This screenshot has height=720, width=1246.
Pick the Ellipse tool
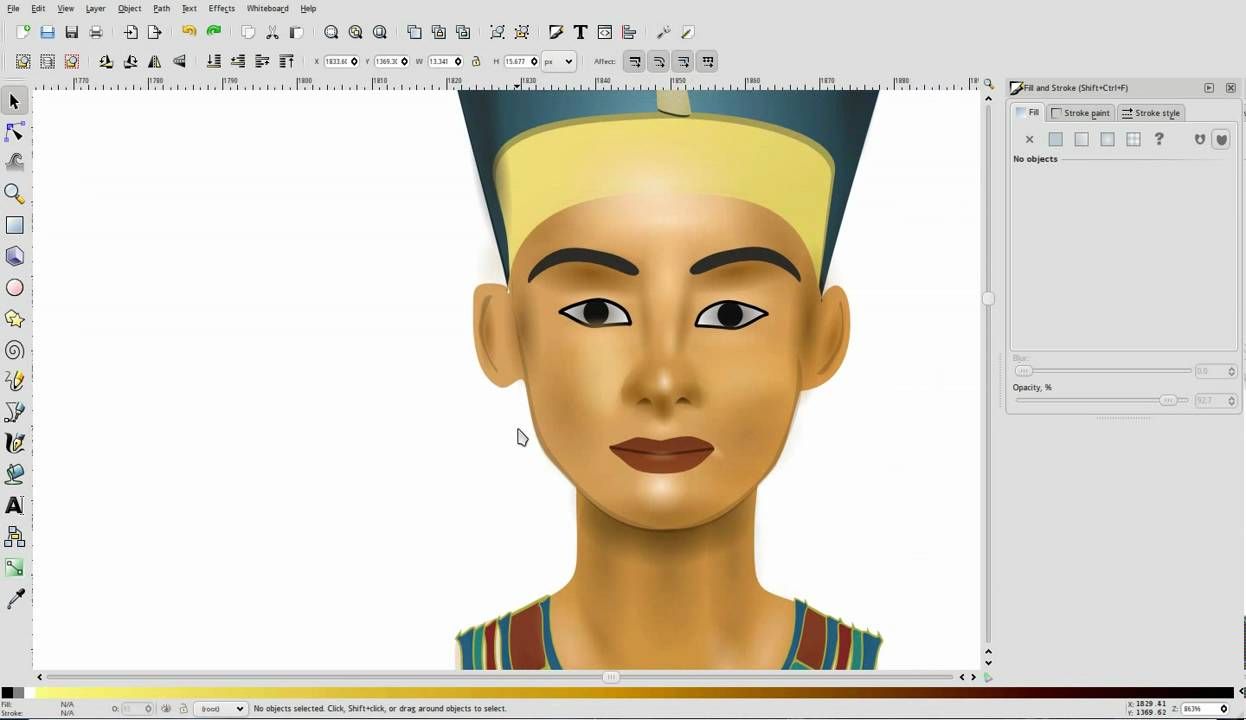(x=15, y=287)
